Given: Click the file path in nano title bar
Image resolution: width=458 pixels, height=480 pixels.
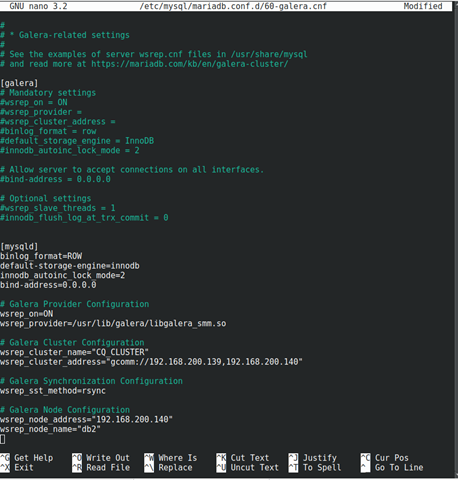Looking at the screenshot, I should pos(233,6).
